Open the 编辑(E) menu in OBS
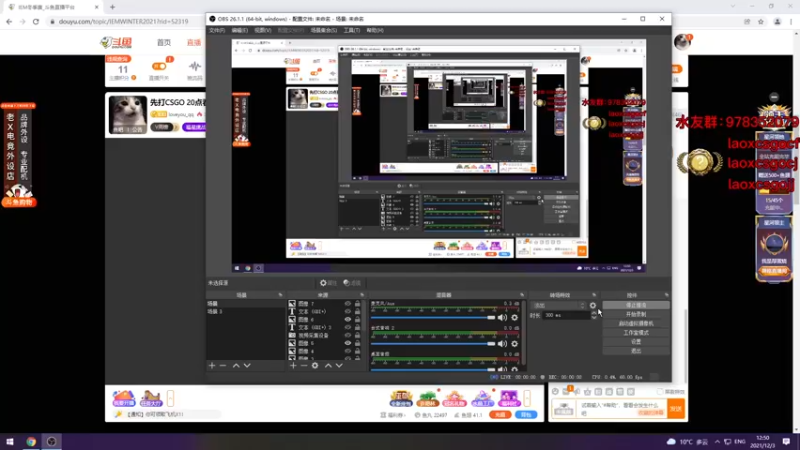Viewport: 800px width, 450px height. [240, 31]
